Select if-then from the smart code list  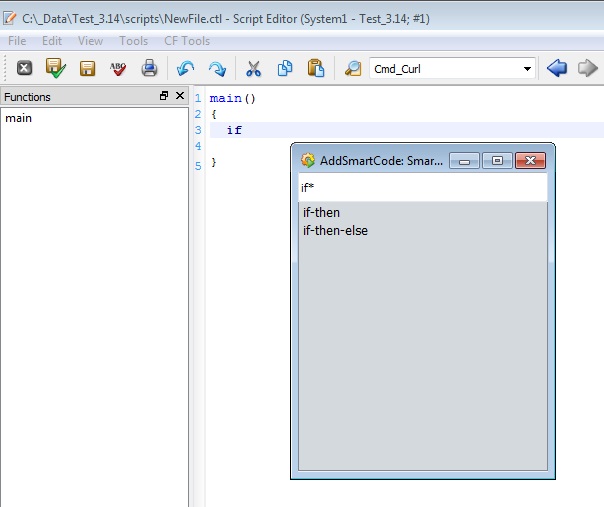(x=321, y=213)
